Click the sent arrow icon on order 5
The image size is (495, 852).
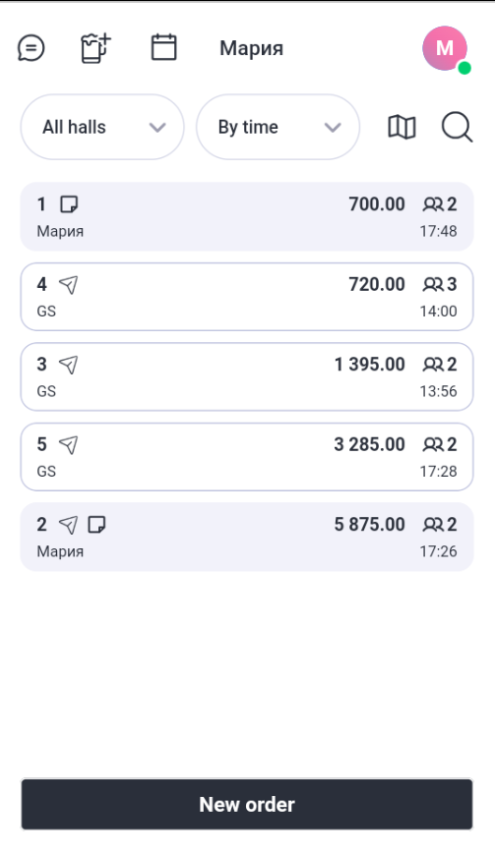pos(68,445)
